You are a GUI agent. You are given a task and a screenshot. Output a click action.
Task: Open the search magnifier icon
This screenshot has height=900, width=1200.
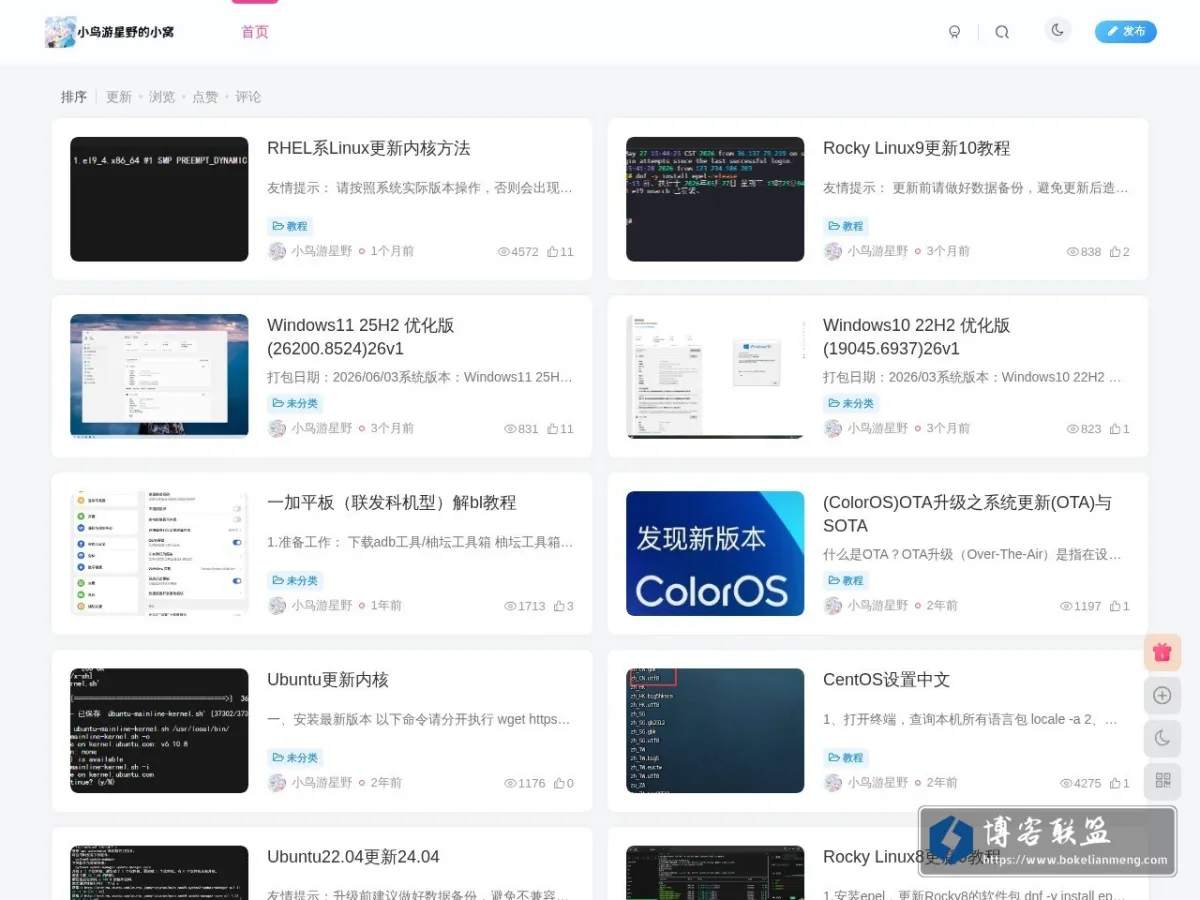point(1002,32)
